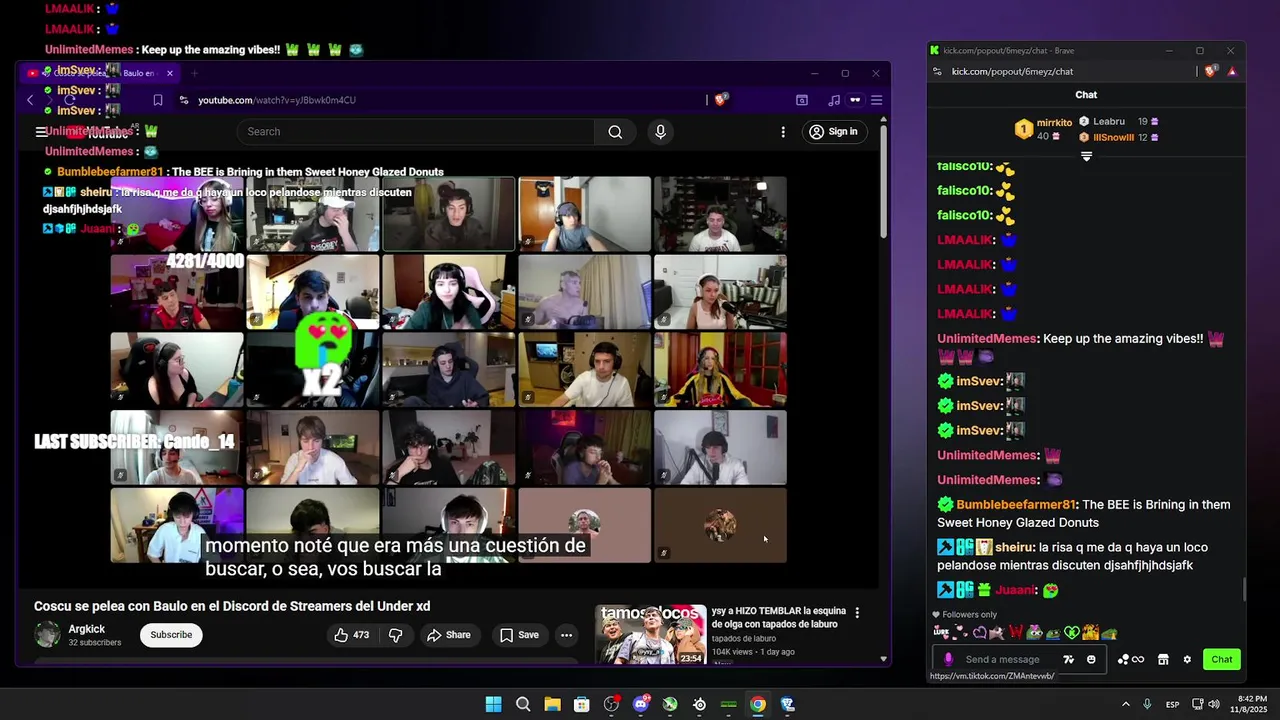This screenshot has width=1280, height=720.
Task: Start YouTube voice search with microphone
Action: pos(660,132)
